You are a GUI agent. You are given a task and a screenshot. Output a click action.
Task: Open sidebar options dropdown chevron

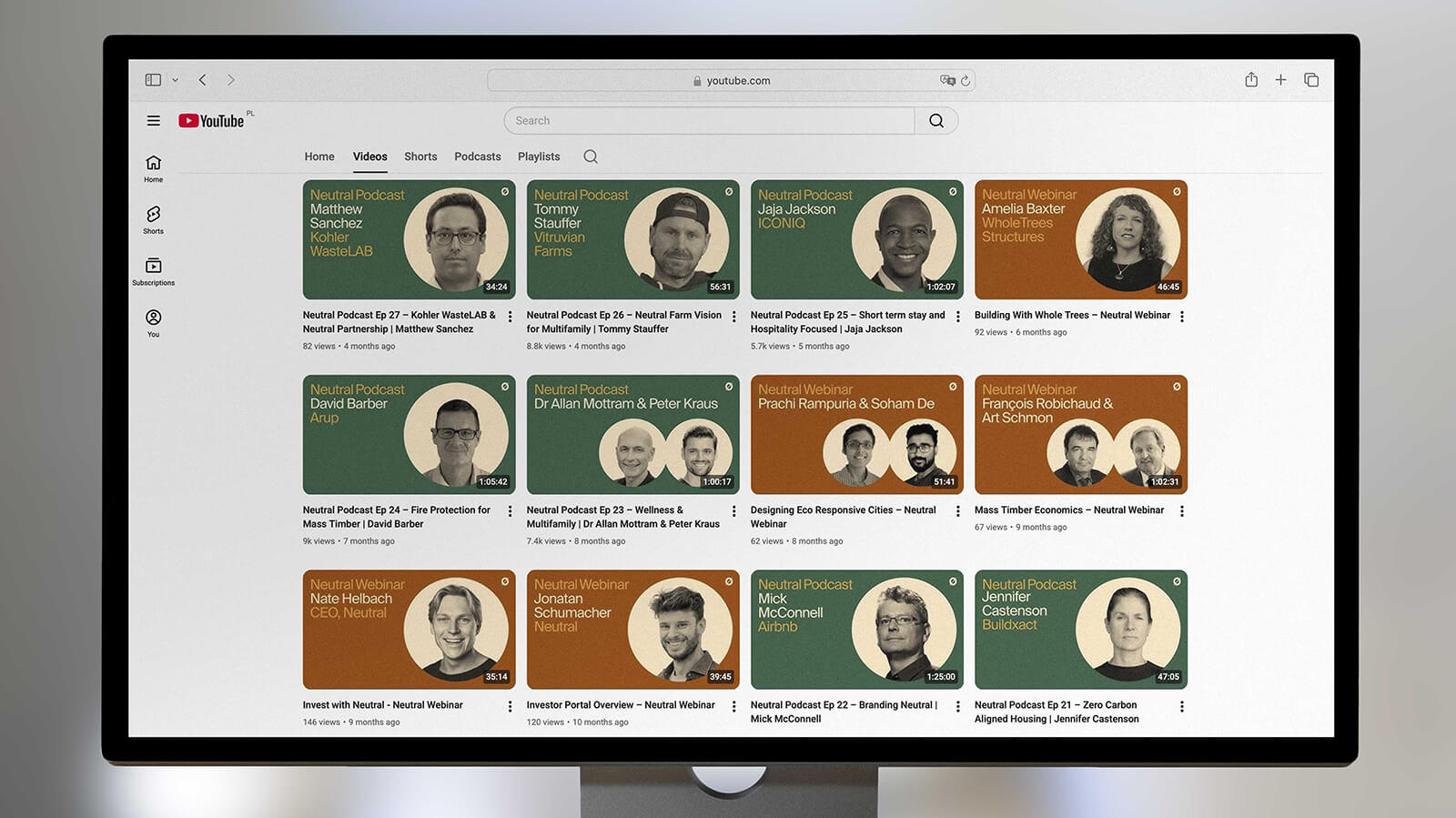176,80
